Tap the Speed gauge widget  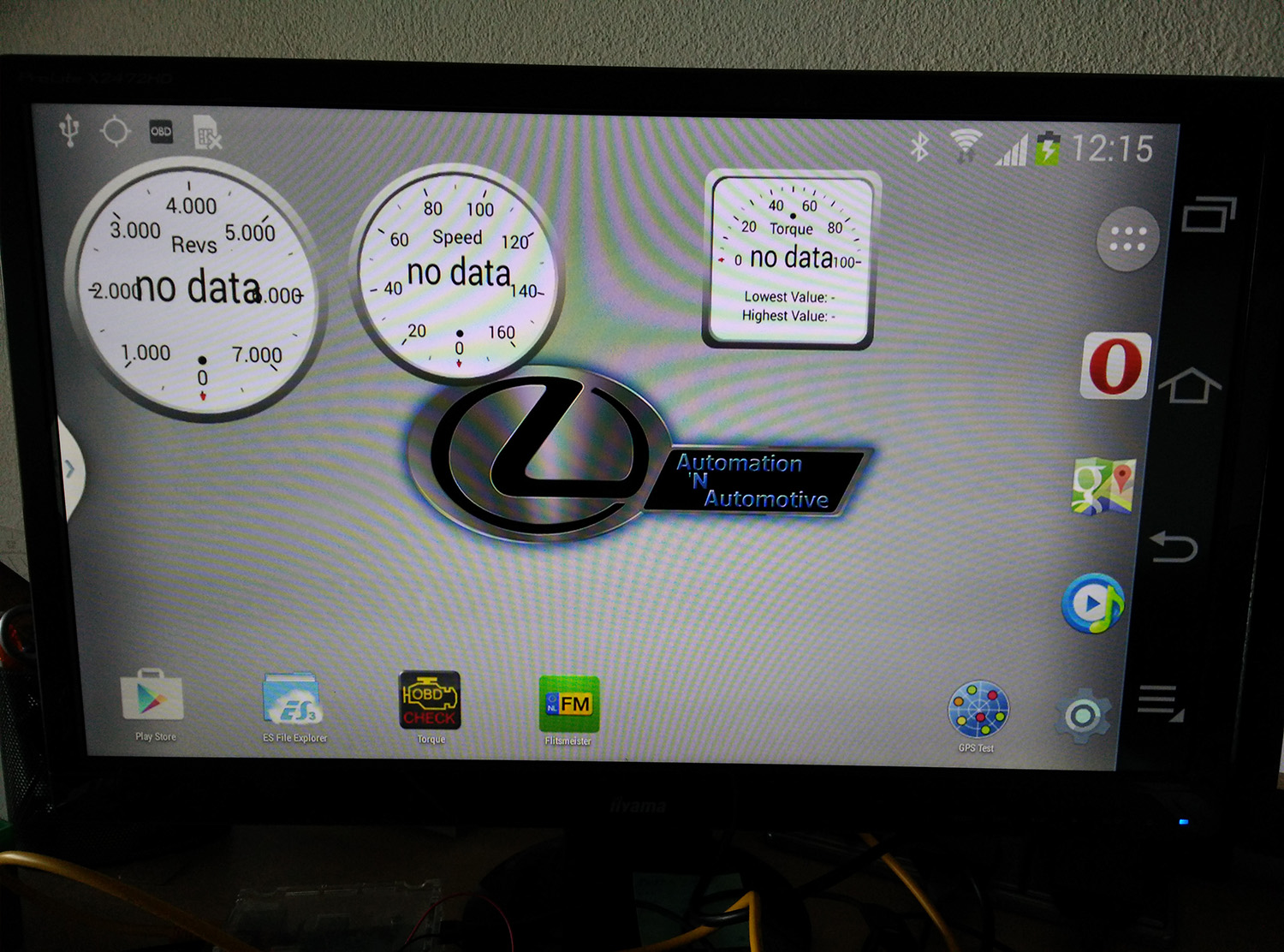[x=458, y=272]
